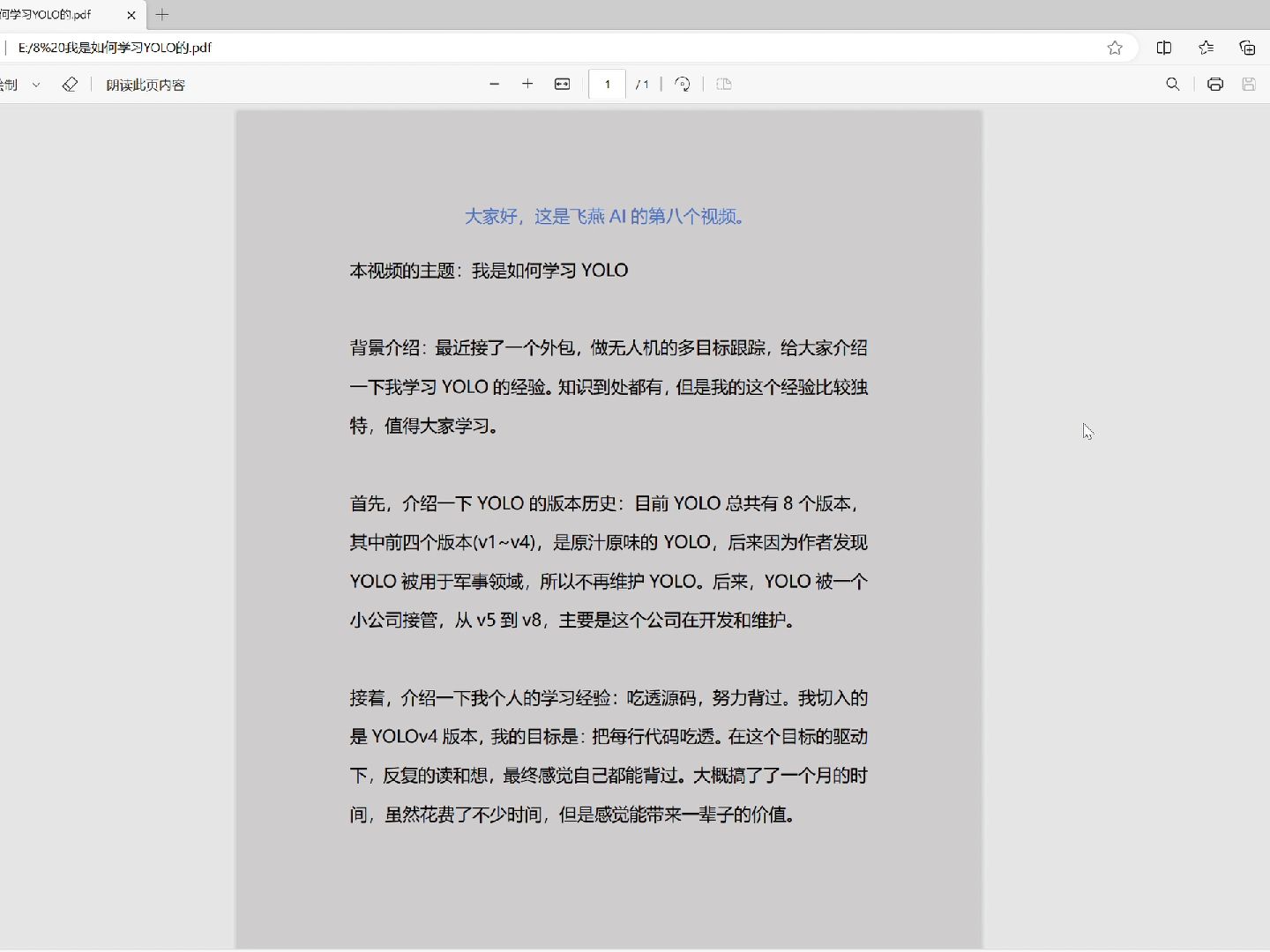Click the line starting 是 YOLOv4 版本

coord(609,737)
